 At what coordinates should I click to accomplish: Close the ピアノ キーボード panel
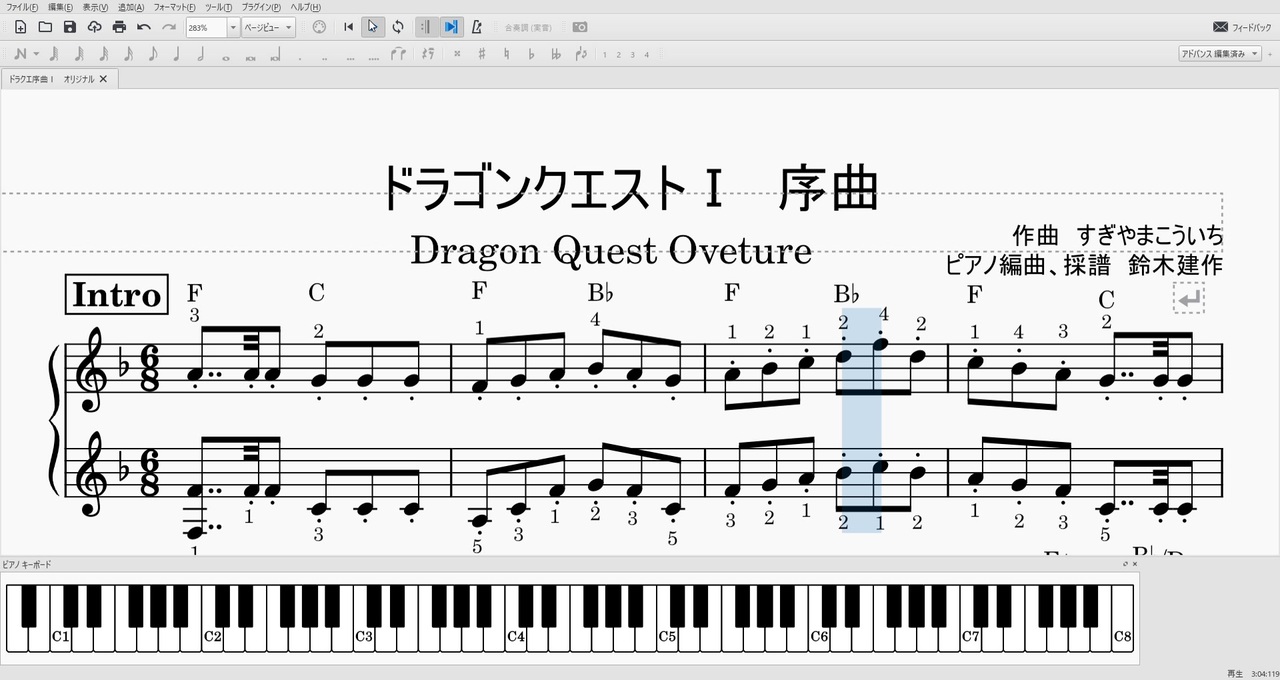coord(1134,564)
